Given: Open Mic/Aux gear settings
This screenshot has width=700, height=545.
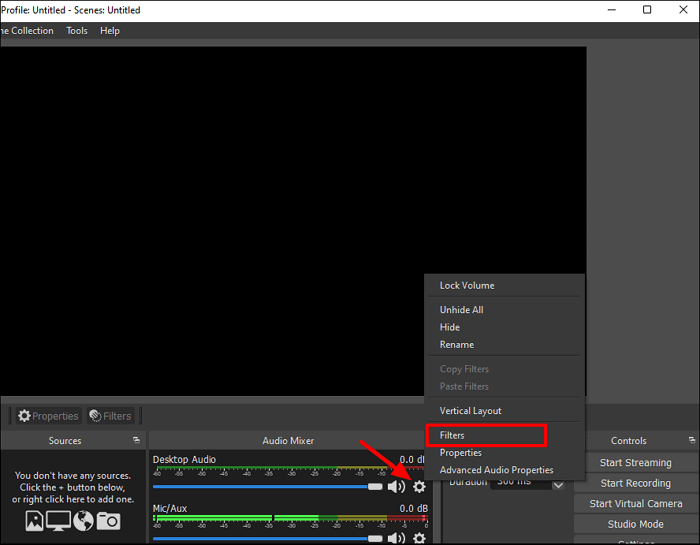Looking at the screenshot, I should click(419, 538).
